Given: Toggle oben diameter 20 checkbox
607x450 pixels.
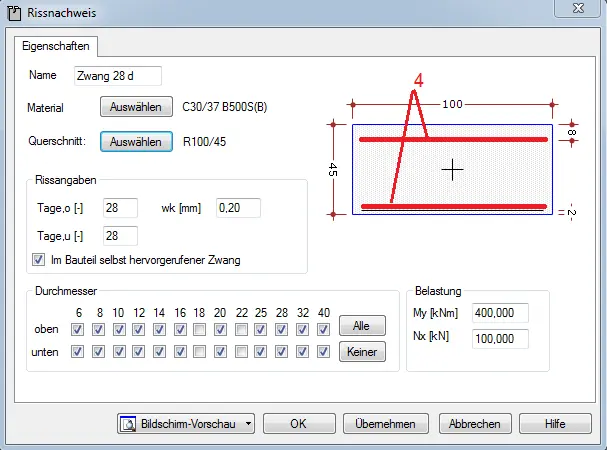Looking at the screenshot, I should point(220,330).
